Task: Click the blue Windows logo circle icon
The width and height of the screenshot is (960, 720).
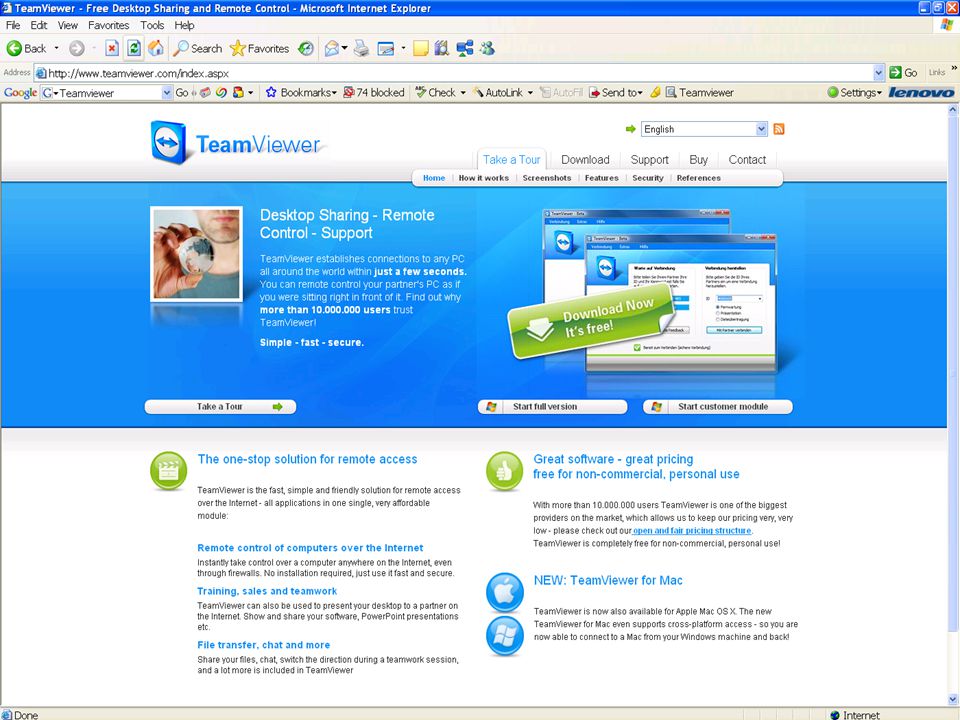Action: click(x=504, y=636)
